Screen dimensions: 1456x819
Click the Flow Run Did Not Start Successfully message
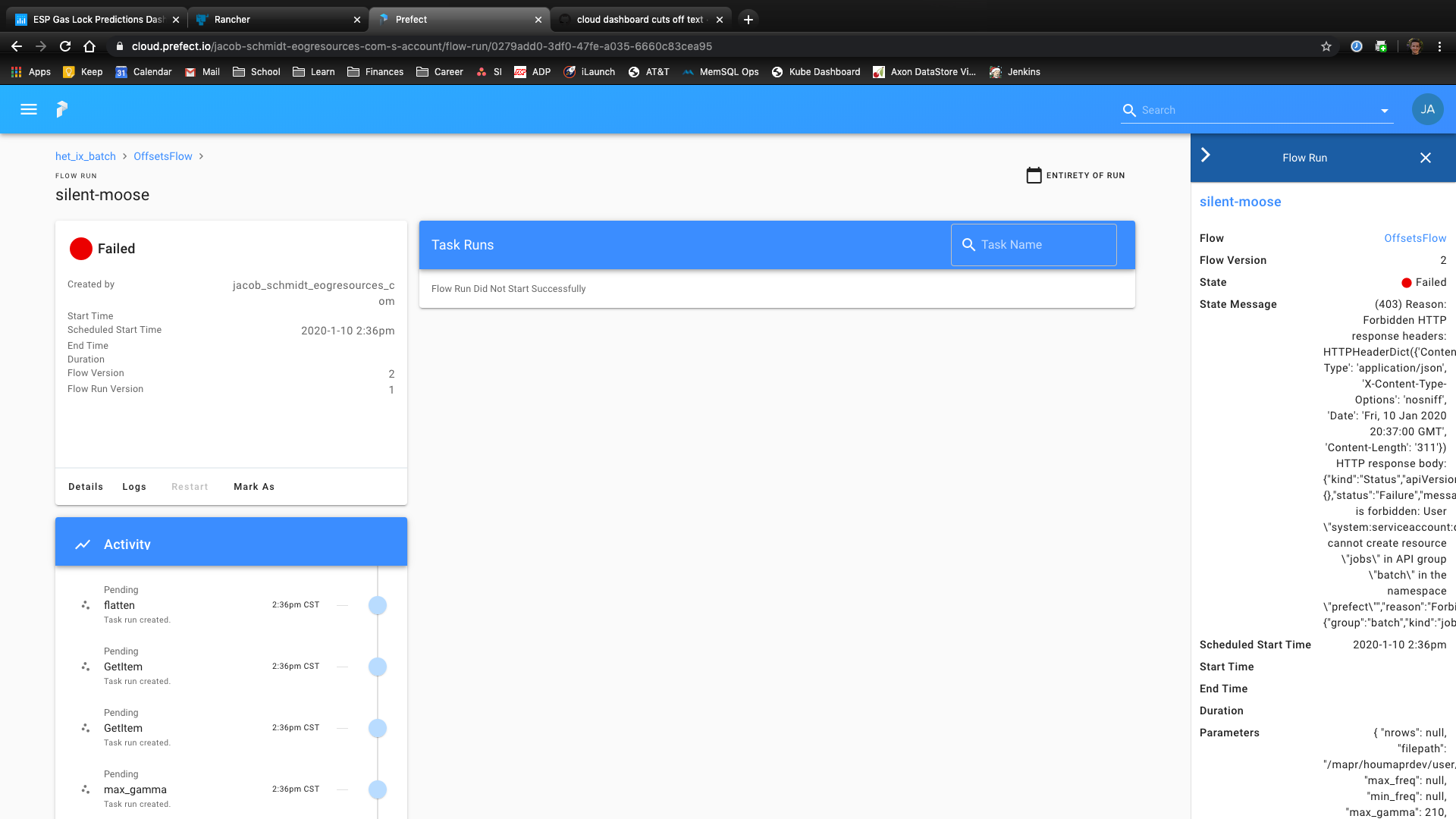tap(509, 289)
